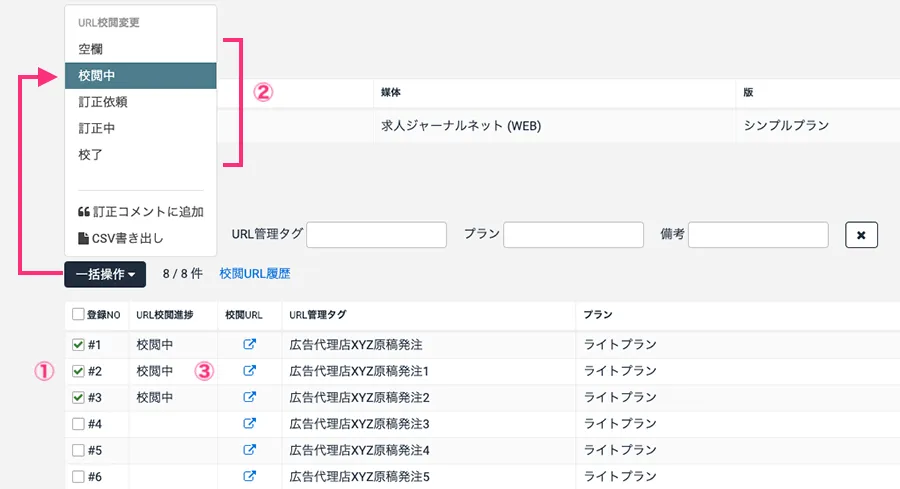
Task: Click the 8 / 8 件 count text
Action: tap(183, 274)
